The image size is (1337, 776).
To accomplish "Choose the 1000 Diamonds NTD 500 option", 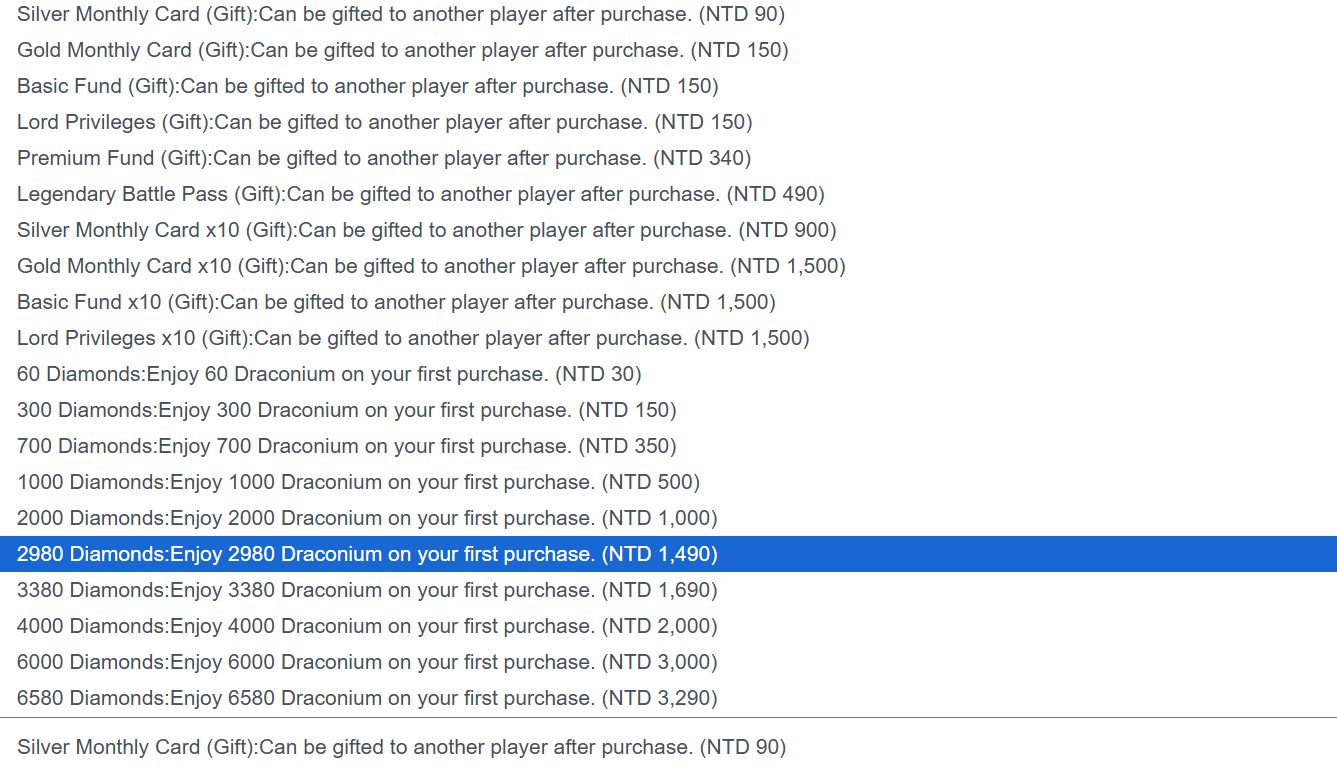I will pyautogui.click(x=358, y=482).
